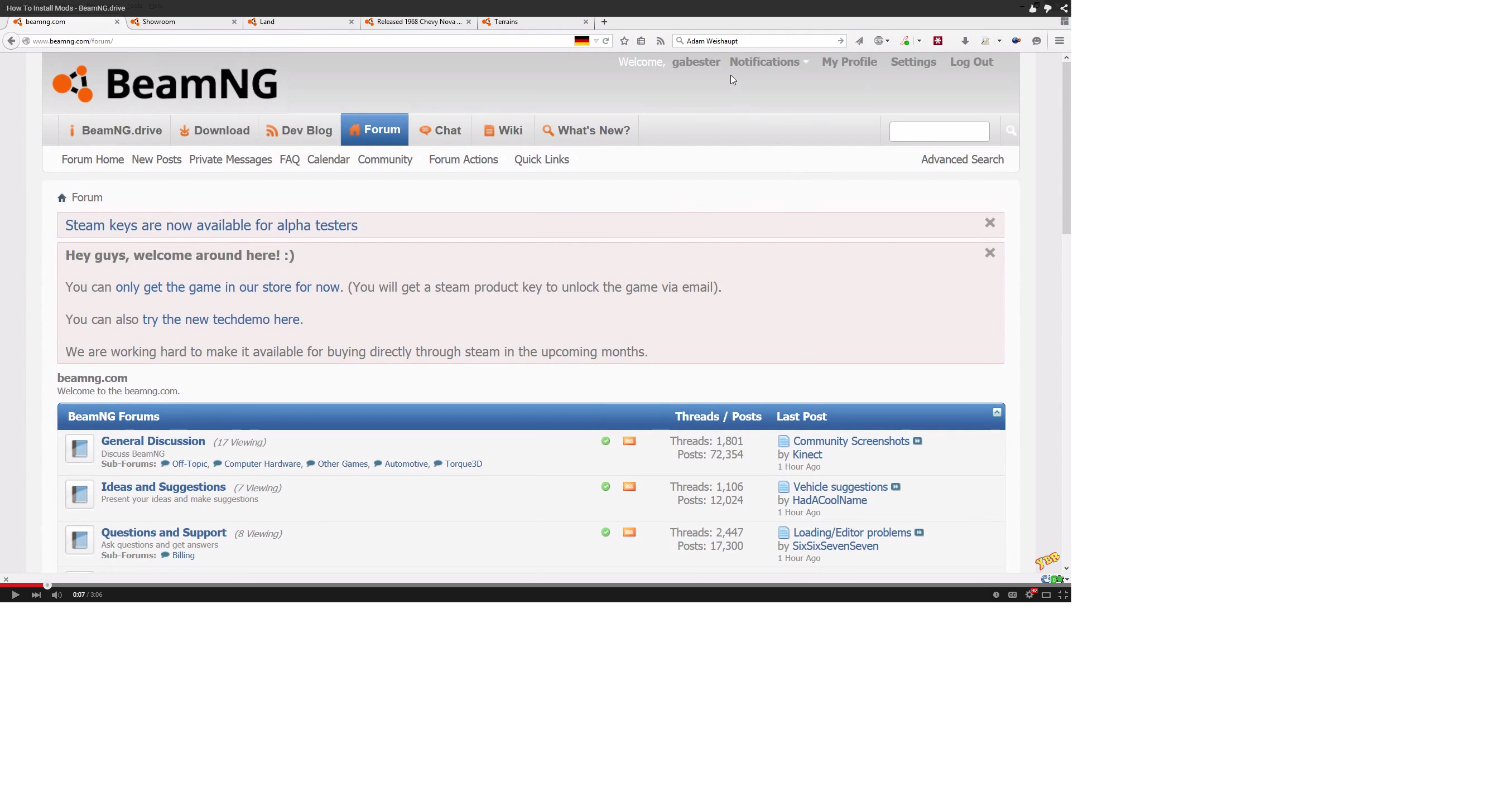
Task: Click the browser search field containing Adam Weishaupt
Action: pos(760,41)
